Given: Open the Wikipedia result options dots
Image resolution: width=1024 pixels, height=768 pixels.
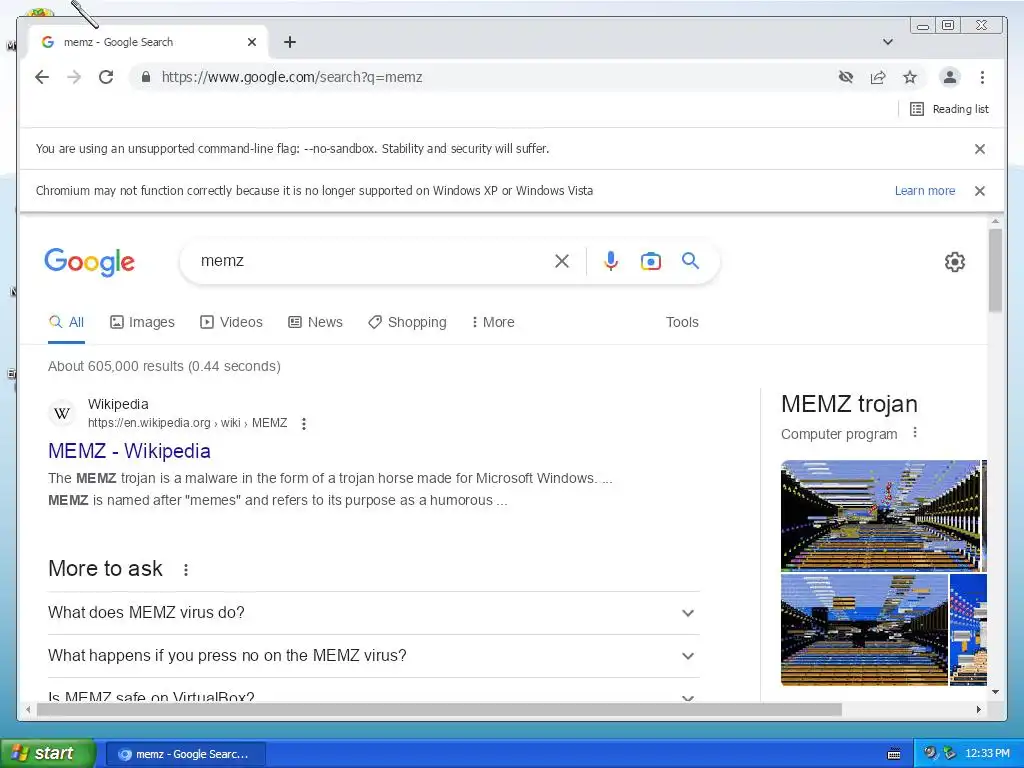Looking at the screenshot, I should point(304,423).
